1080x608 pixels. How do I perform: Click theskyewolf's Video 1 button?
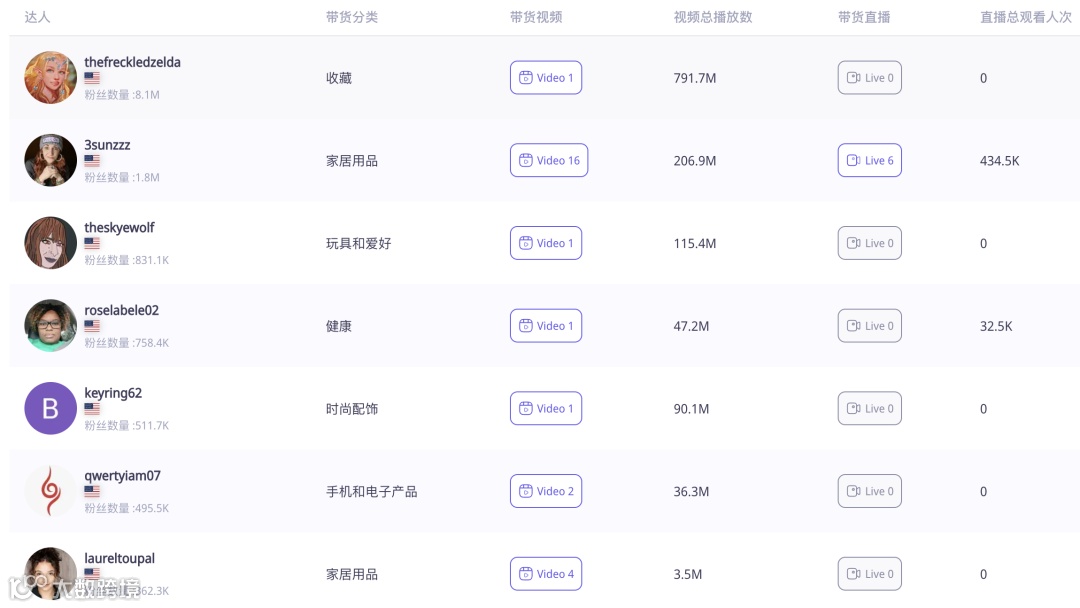coord(546,243)
